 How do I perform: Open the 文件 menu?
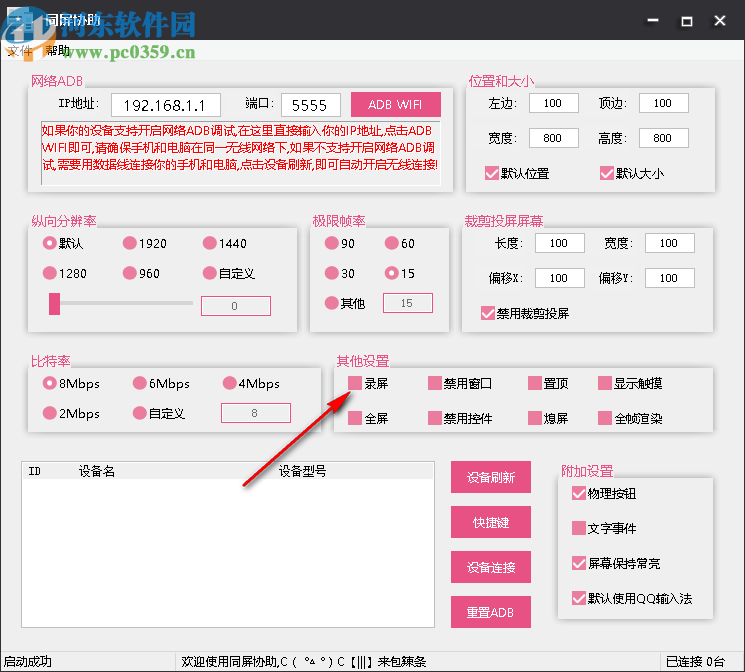[x=19, y=50]
